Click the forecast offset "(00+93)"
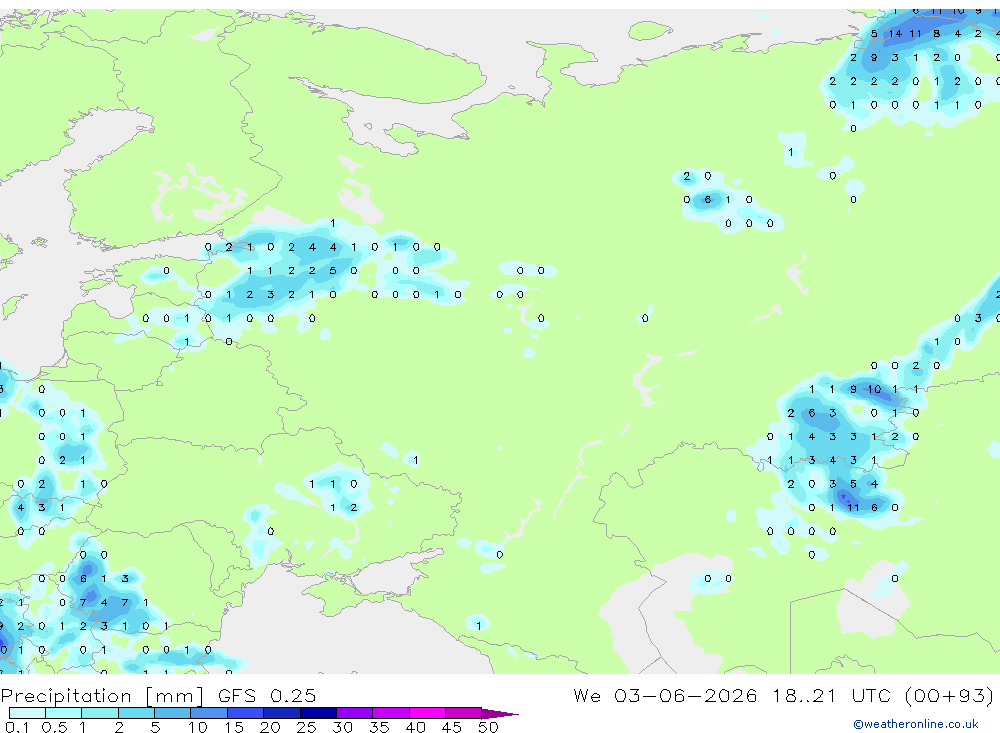The height and width of the screenshot is (733, 1000). (949, 695)
